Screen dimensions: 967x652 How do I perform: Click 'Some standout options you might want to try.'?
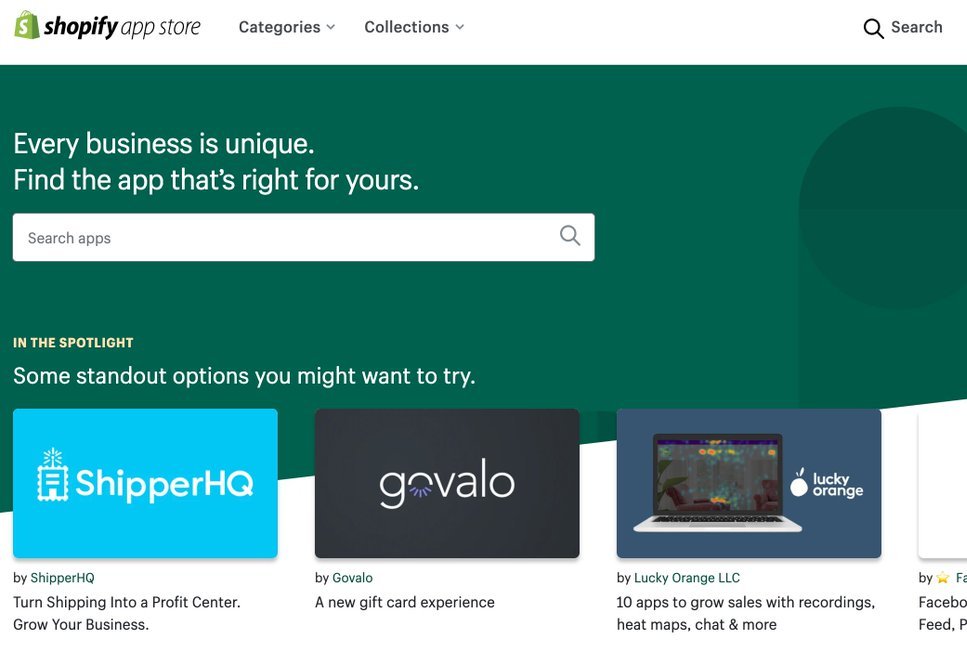[x=244, y=376]
